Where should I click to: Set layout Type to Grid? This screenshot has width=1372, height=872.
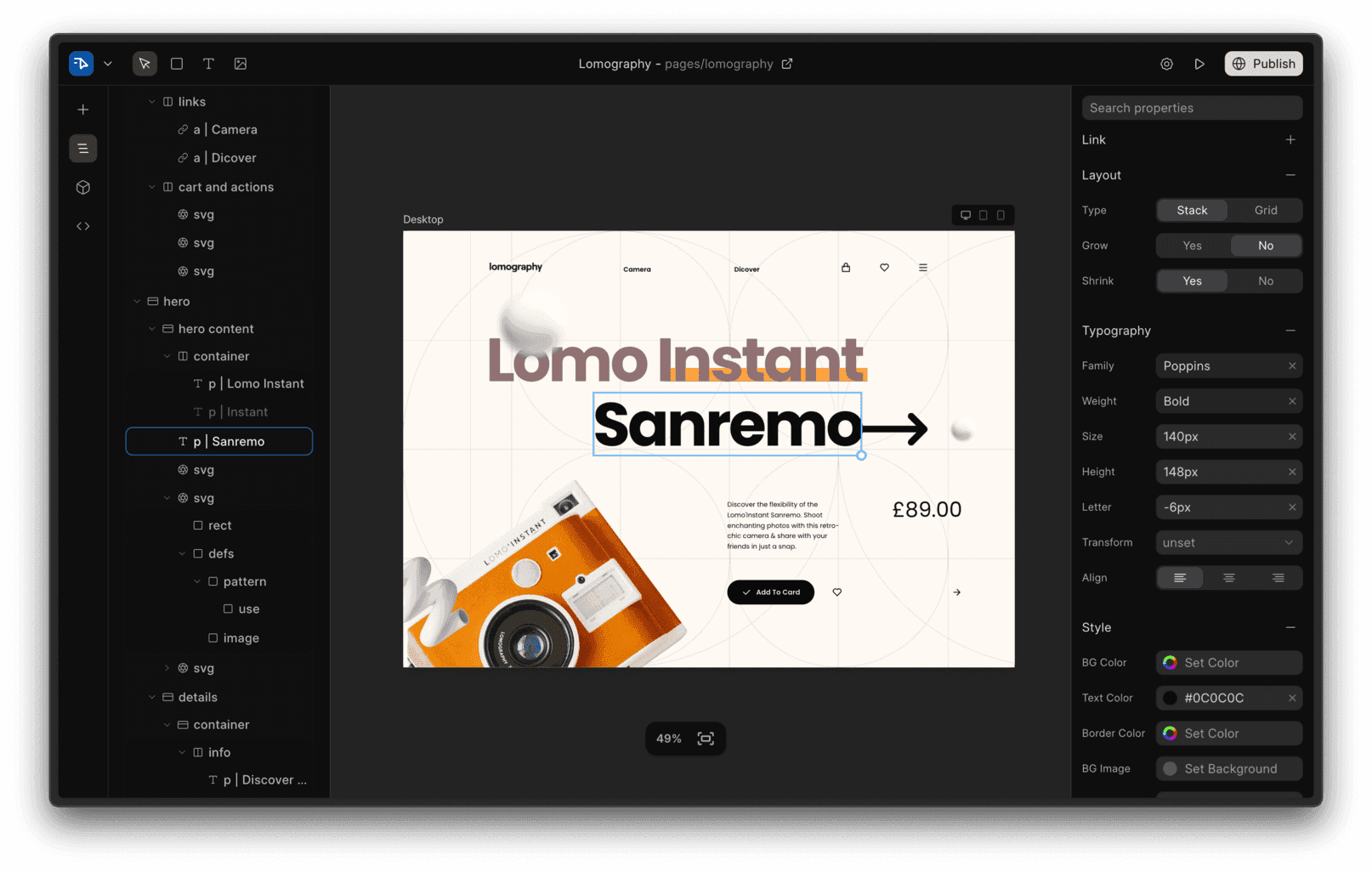pos(1266,211)
